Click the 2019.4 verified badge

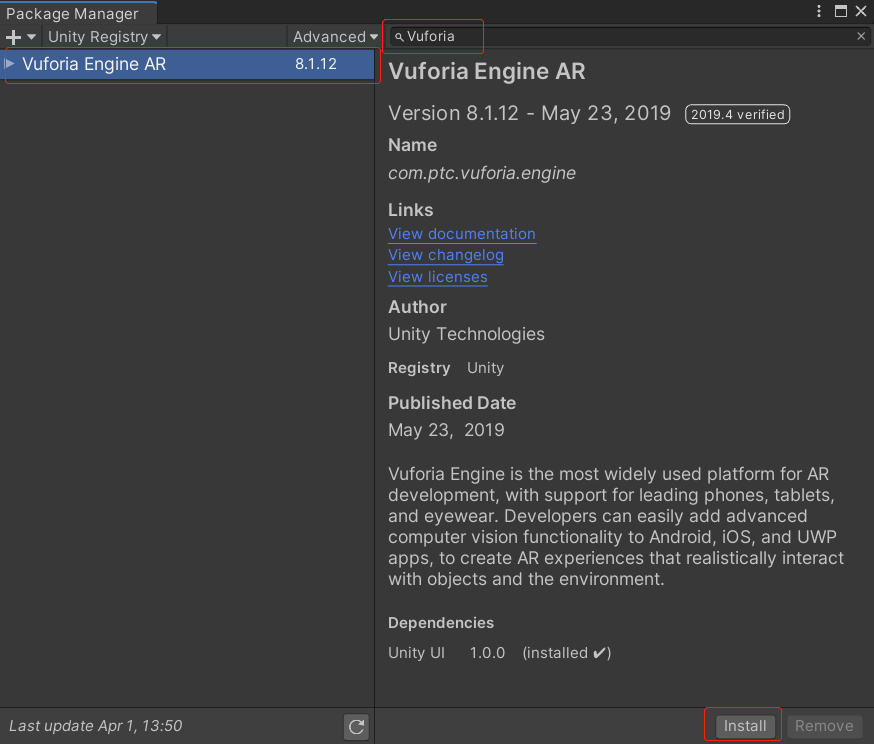(737, 114)
